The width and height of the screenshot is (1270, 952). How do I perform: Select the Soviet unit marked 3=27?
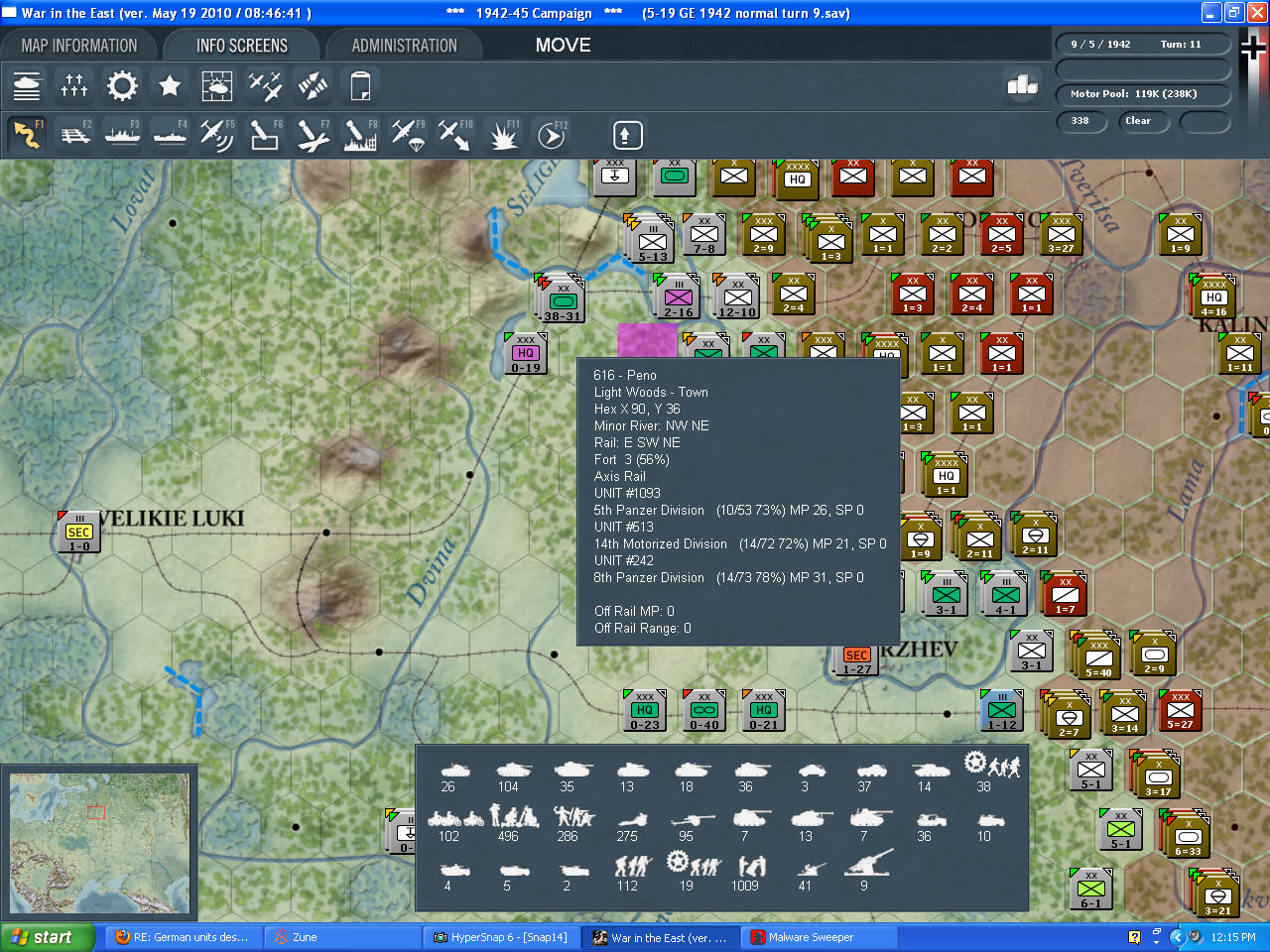pyautogui.click(x=1061, y=235)
